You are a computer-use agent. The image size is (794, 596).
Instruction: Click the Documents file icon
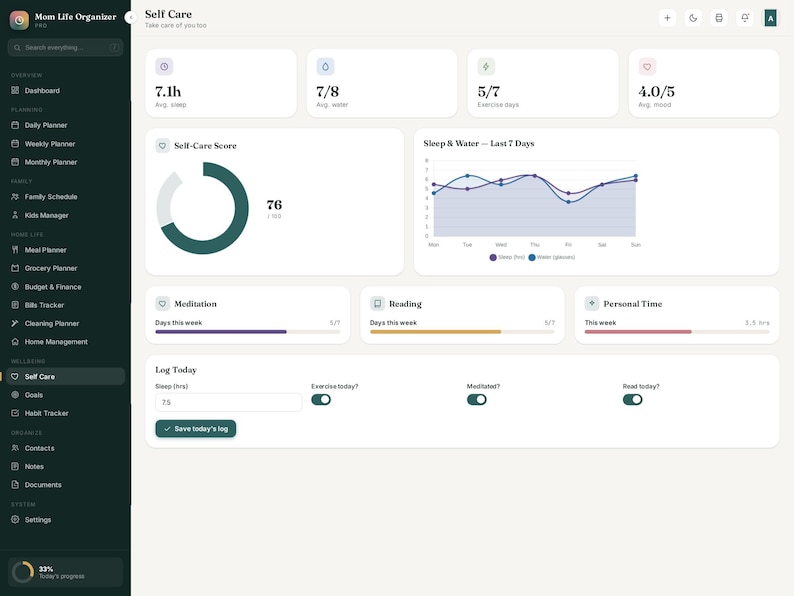[15, 485]
